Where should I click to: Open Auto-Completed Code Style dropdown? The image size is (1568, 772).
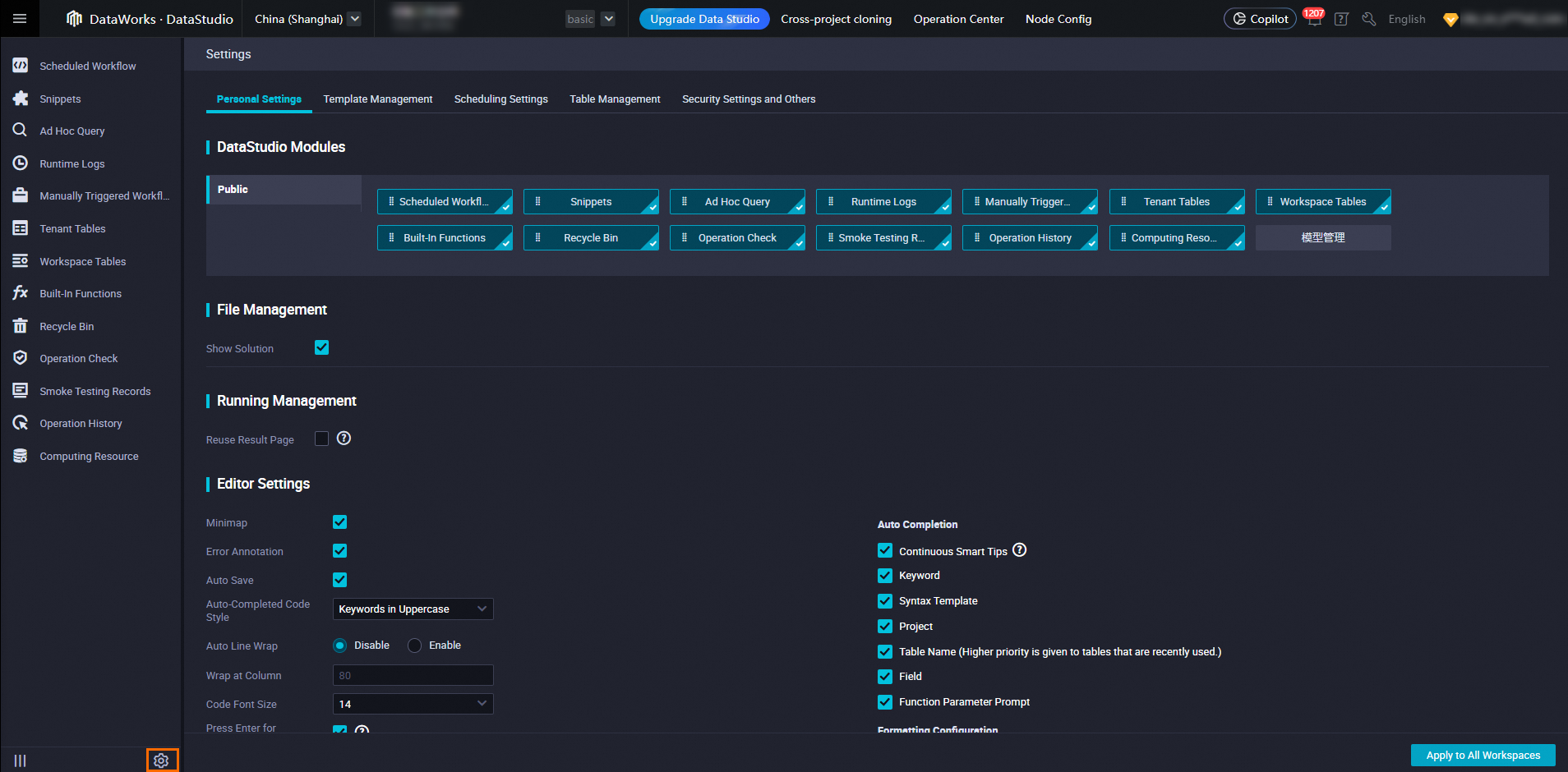413,609
